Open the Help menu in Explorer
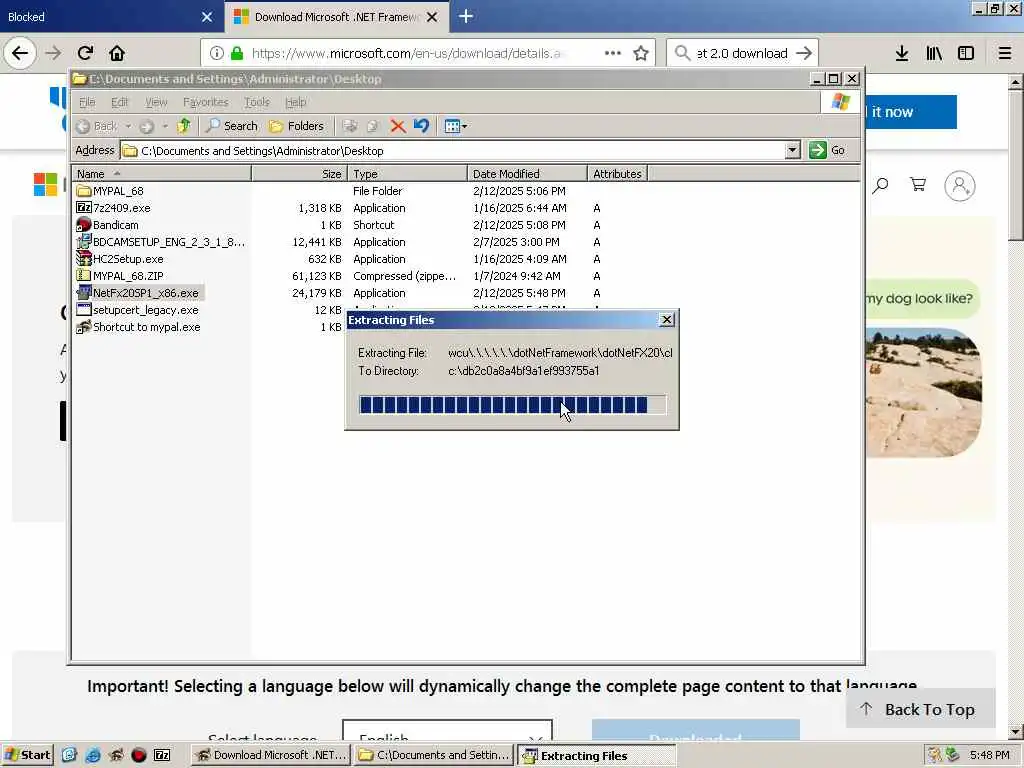Viewport: 1024px width, 768px height. pyautogui.click(x=296, y=102)
